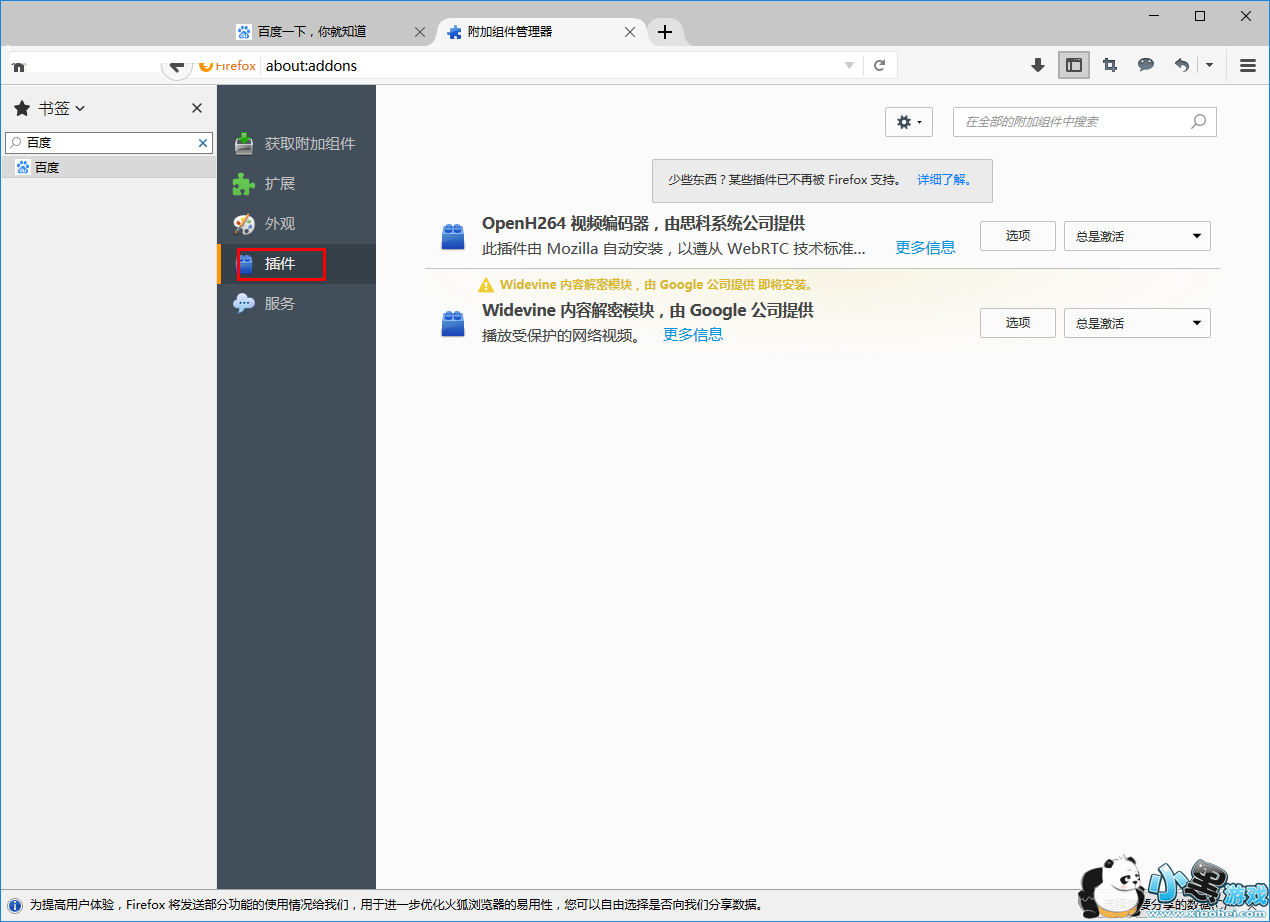This screenshot has width=1270, height=922.
Task: Switch to the 百度一下，你就知道 tab
Action: point(312,32)
